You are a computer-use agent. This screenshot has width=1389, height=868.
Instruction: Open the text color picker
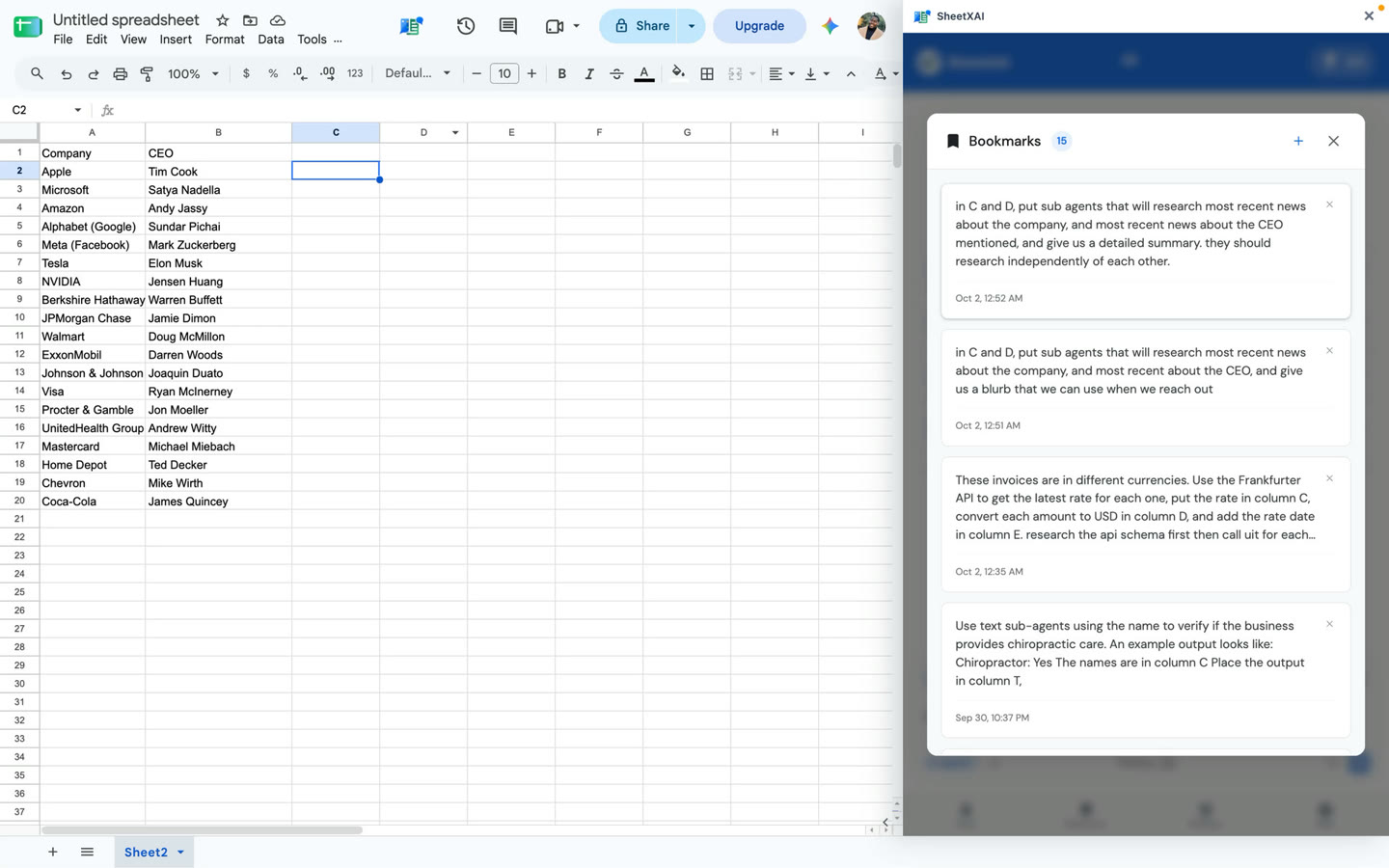pos(644,73)
